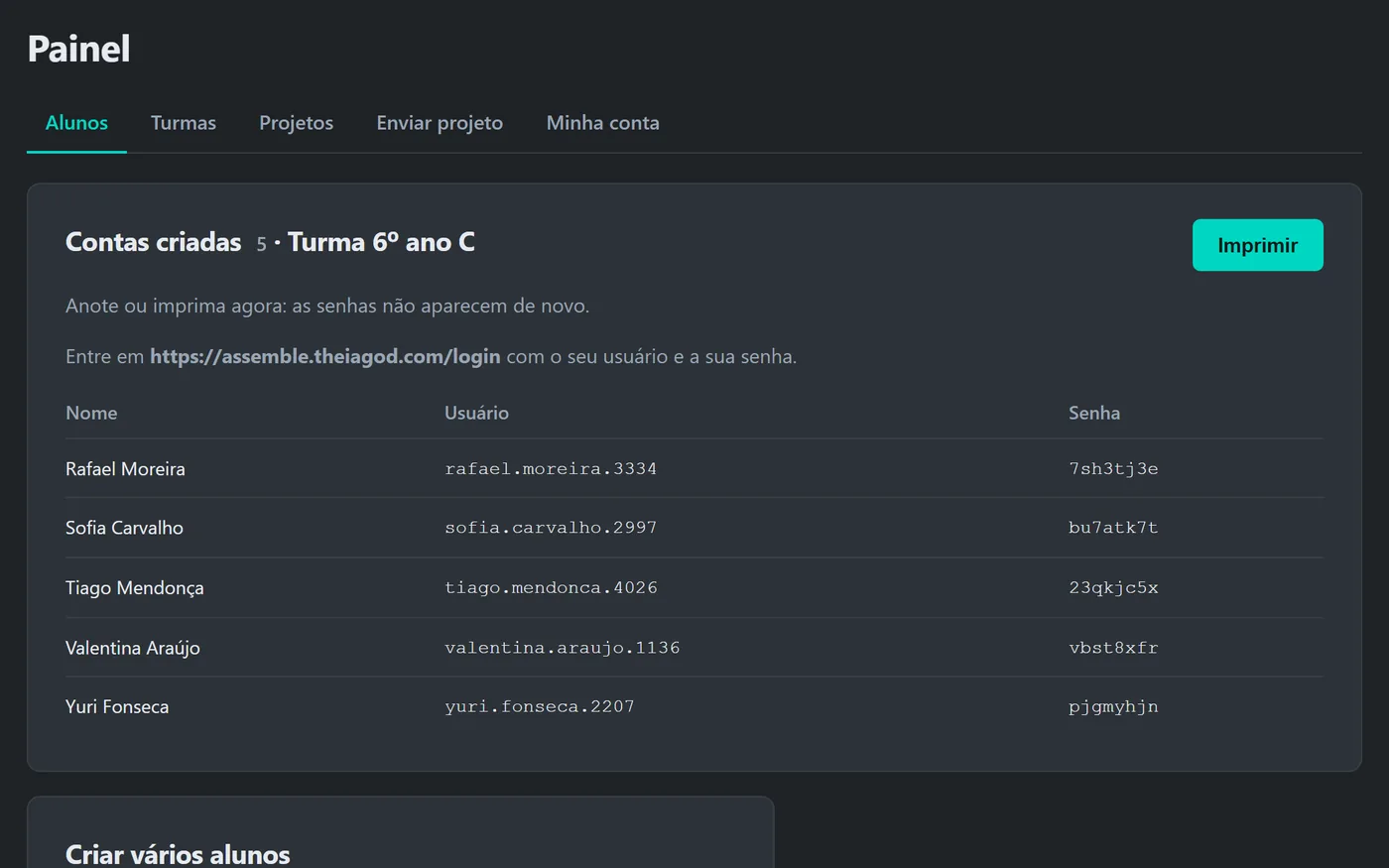Click the Criar vários alunos heading
Screen dimensions: 1389x868
click(x=178, y=854)
